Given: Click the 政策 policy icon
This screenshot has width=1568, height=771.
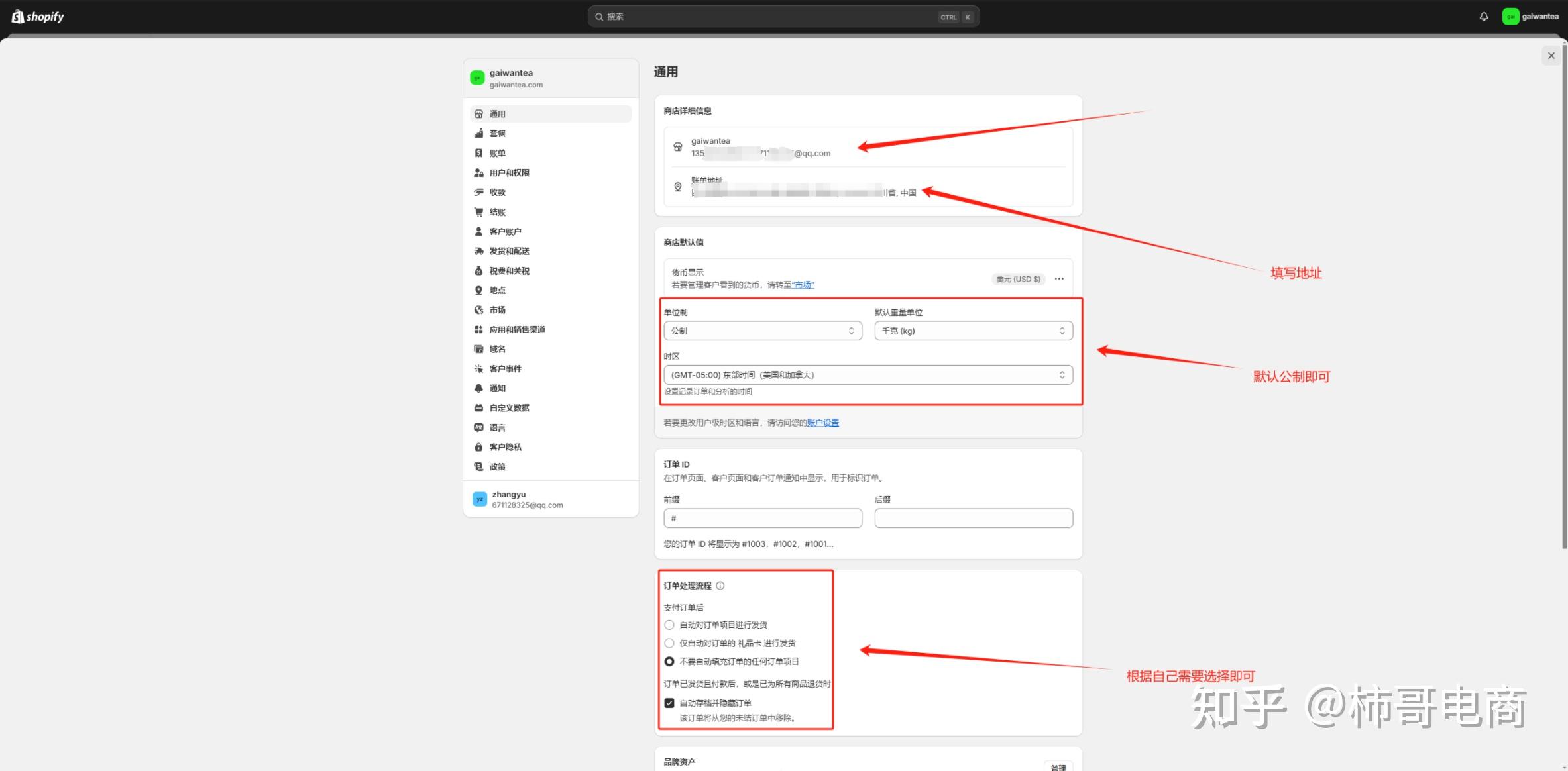Looking at the screenshot, I should tap(478, 467).
